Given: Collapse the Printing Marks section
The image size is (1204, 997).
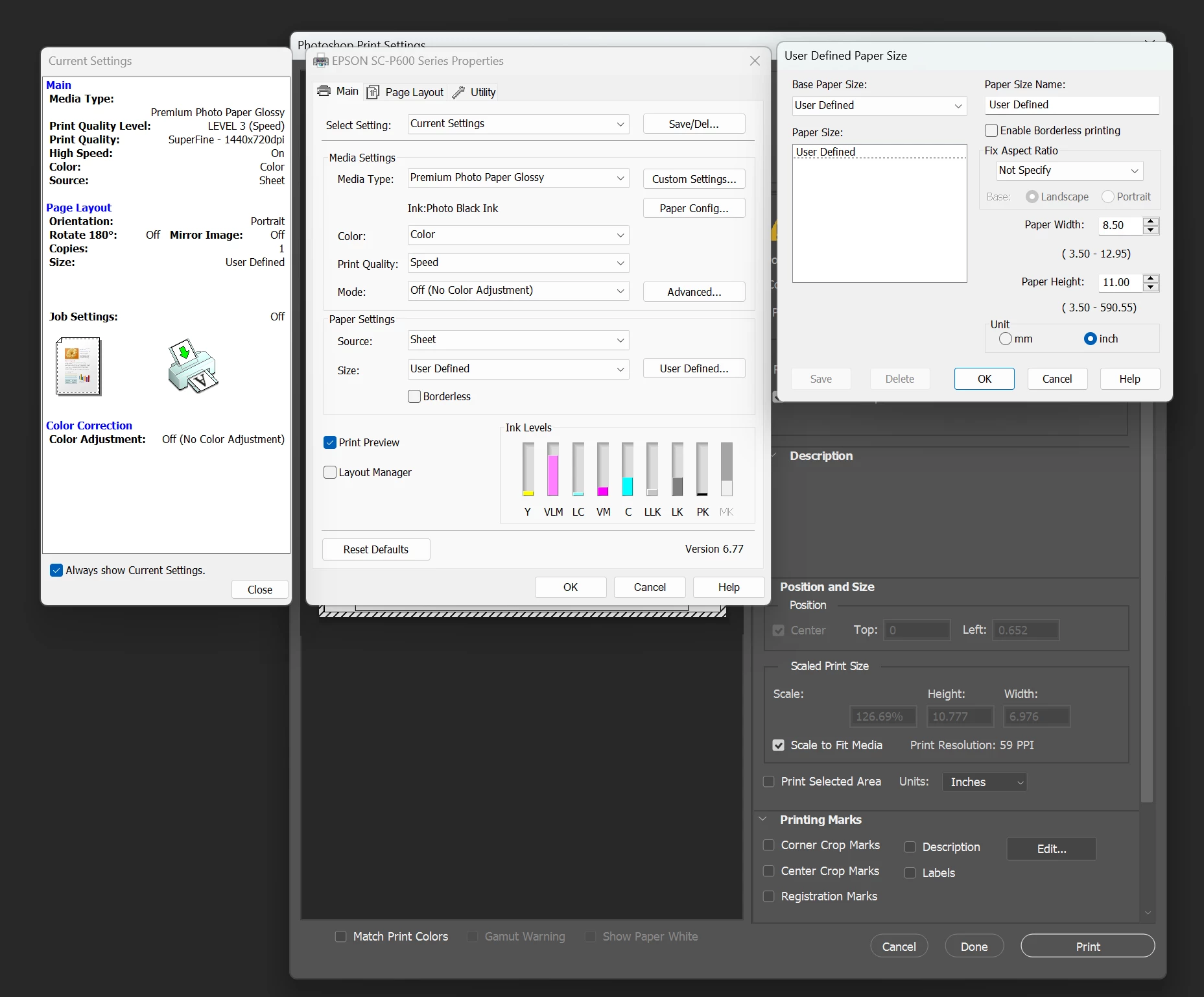Looking at the screenshot, I should [x=763, y=819].
